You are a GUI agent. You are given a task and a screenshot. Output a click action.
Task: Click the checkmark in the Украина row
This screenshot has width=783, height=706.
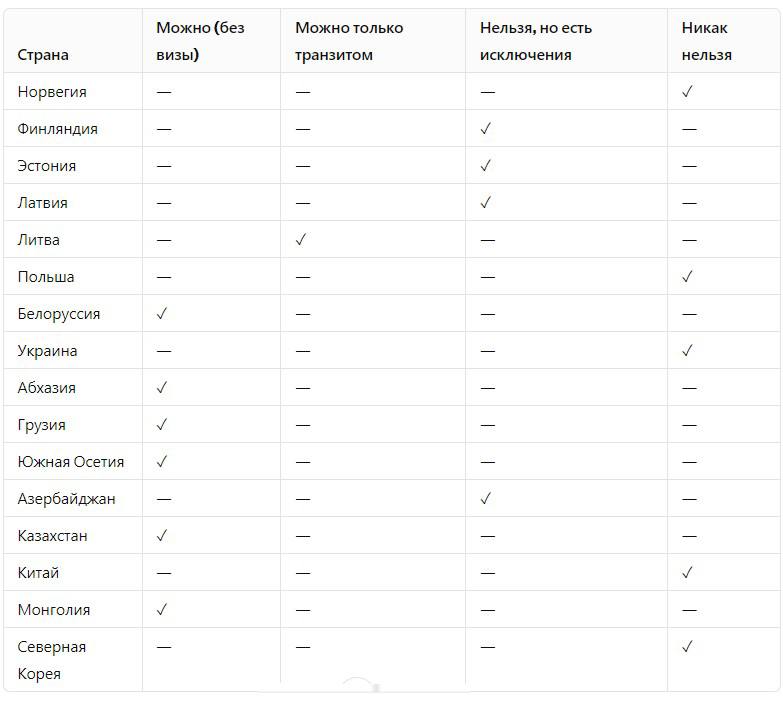point(687,351)
